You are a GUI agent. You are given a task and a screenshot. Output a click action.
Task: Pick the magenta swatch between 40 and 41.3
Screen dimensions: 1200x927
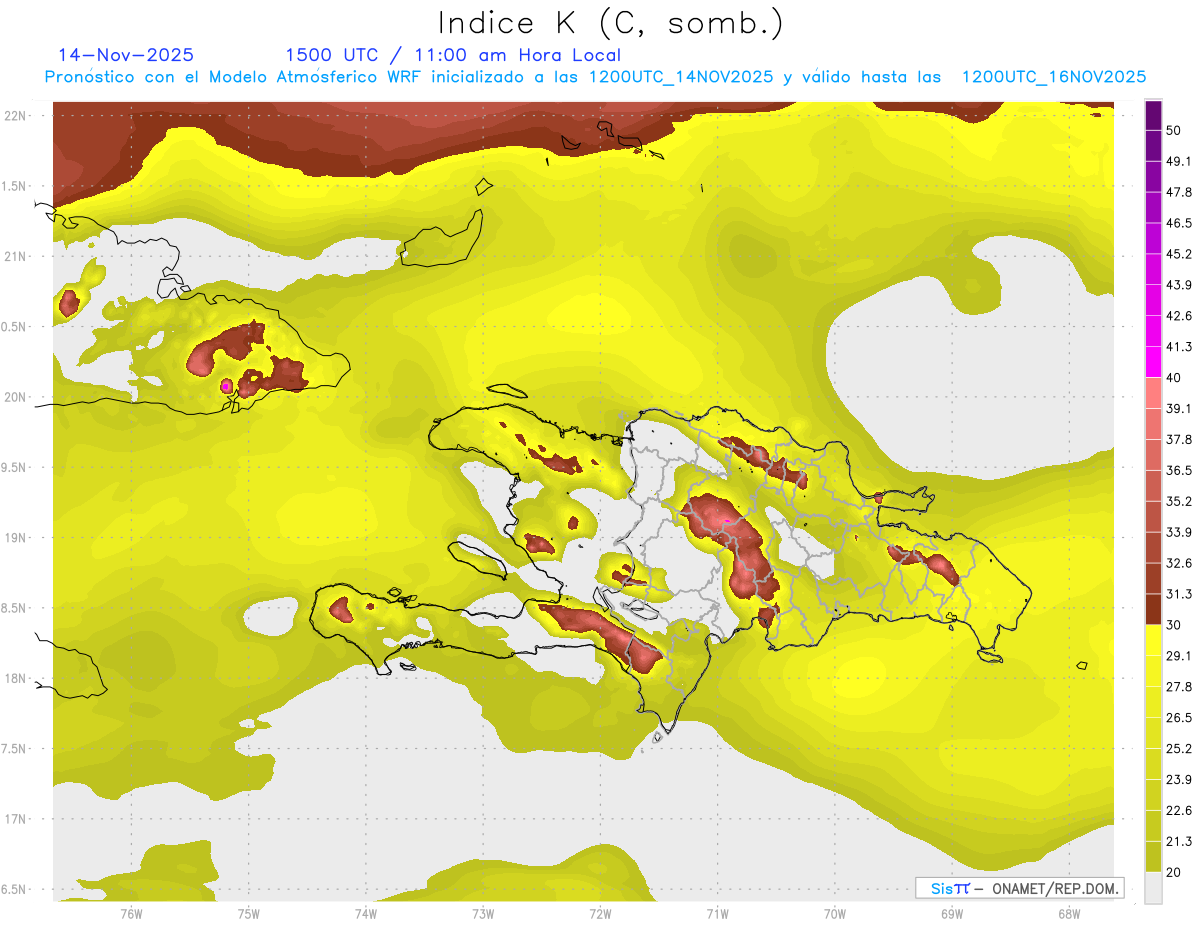point(1153,362)
